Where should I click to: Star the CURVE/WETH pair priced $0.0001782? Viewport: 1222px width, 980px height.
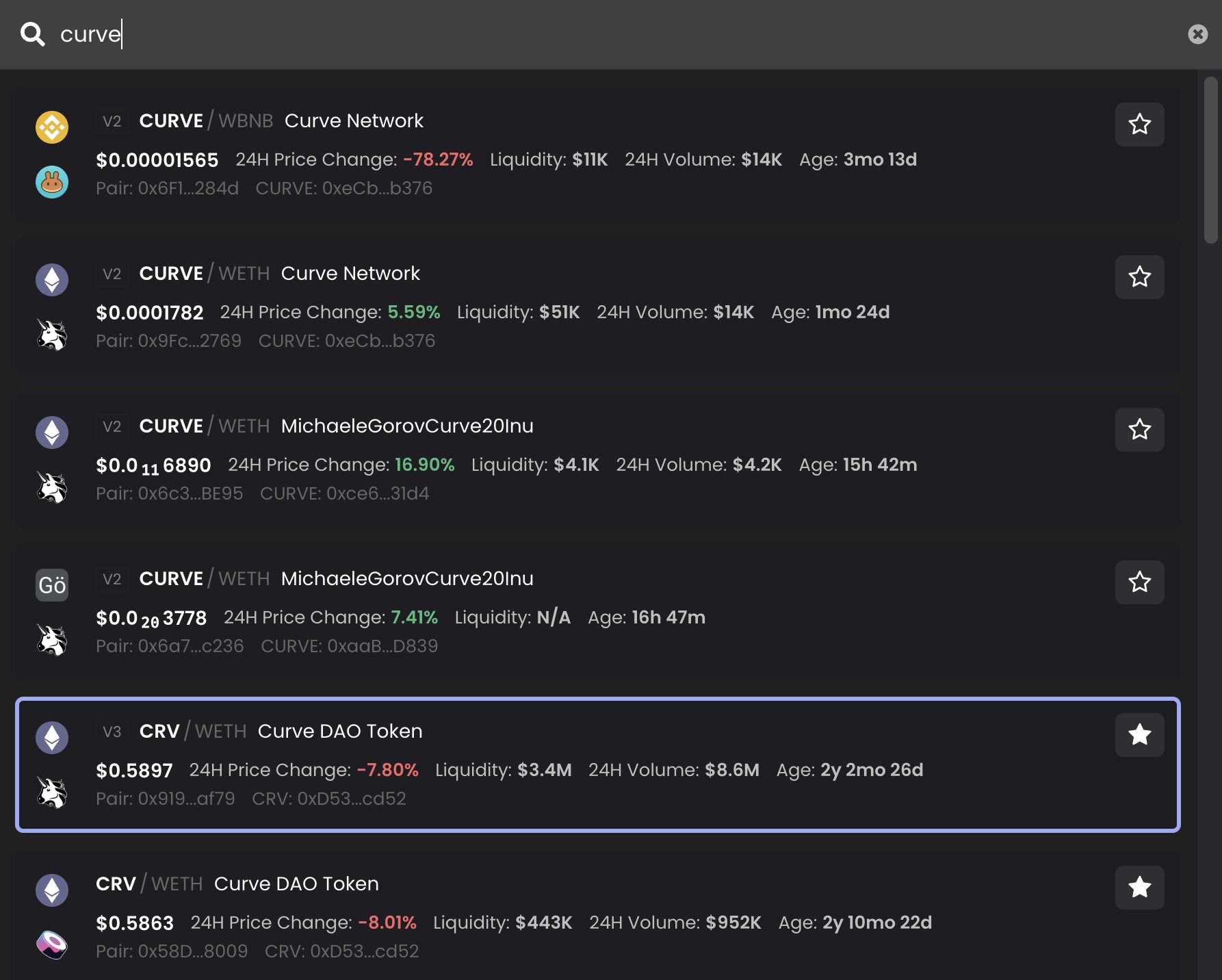(x=1139, y=277)
